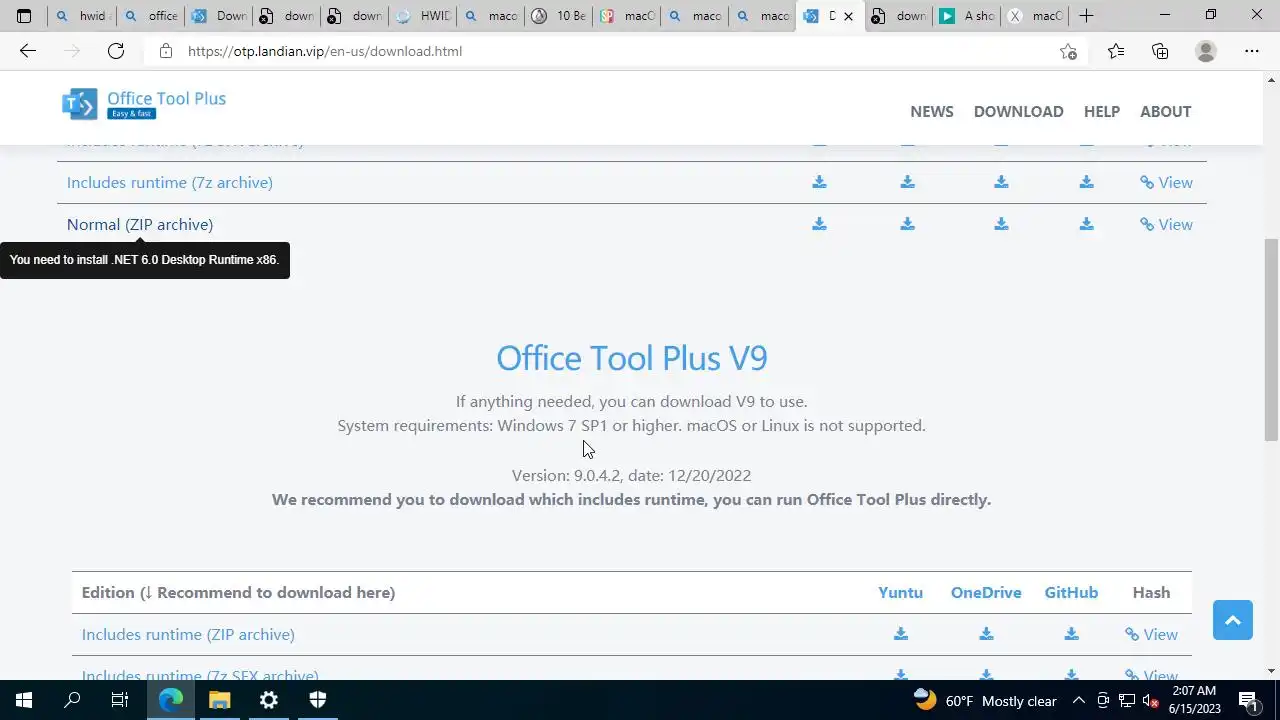
Task: View site information lock icon
Action: [x=166, y=51]
